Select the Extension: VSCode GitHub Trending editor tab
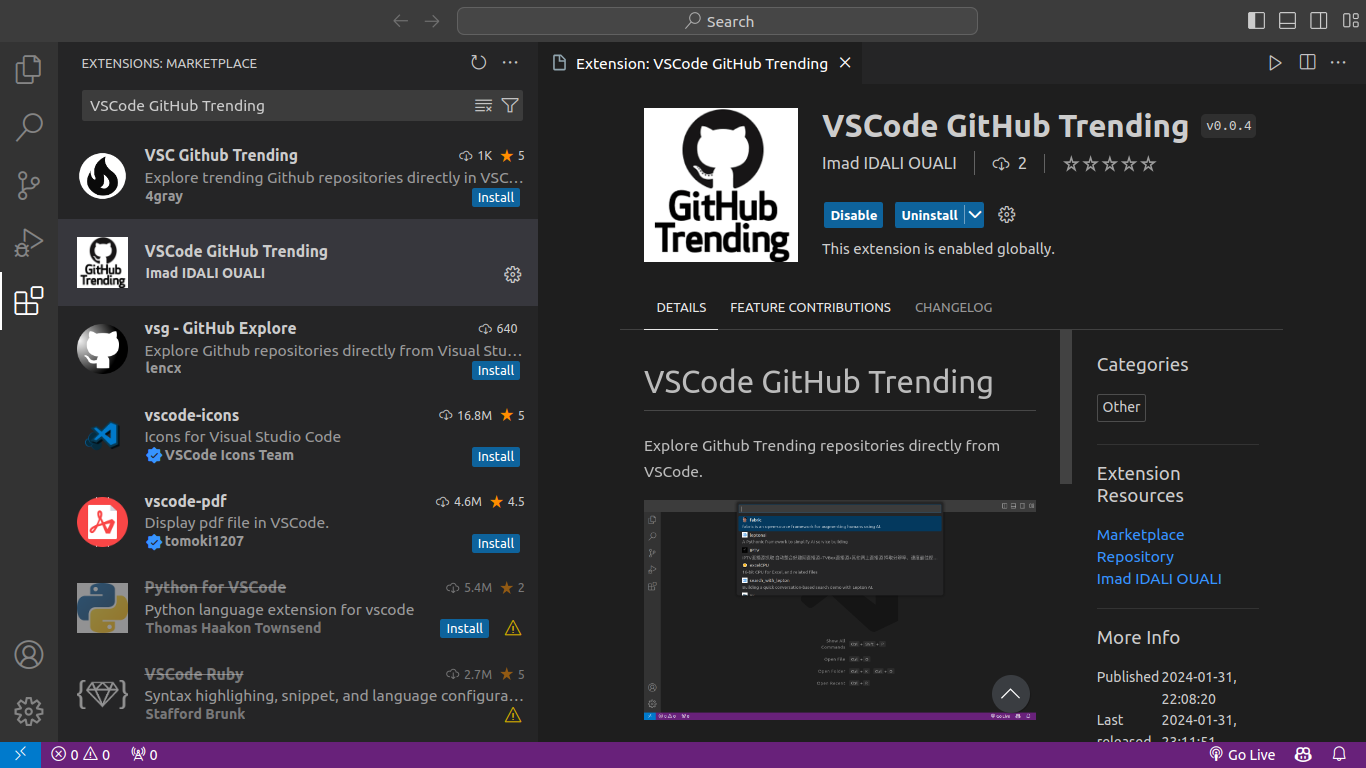This screenshot has width=1366, height=768. [x=701, y=63]
